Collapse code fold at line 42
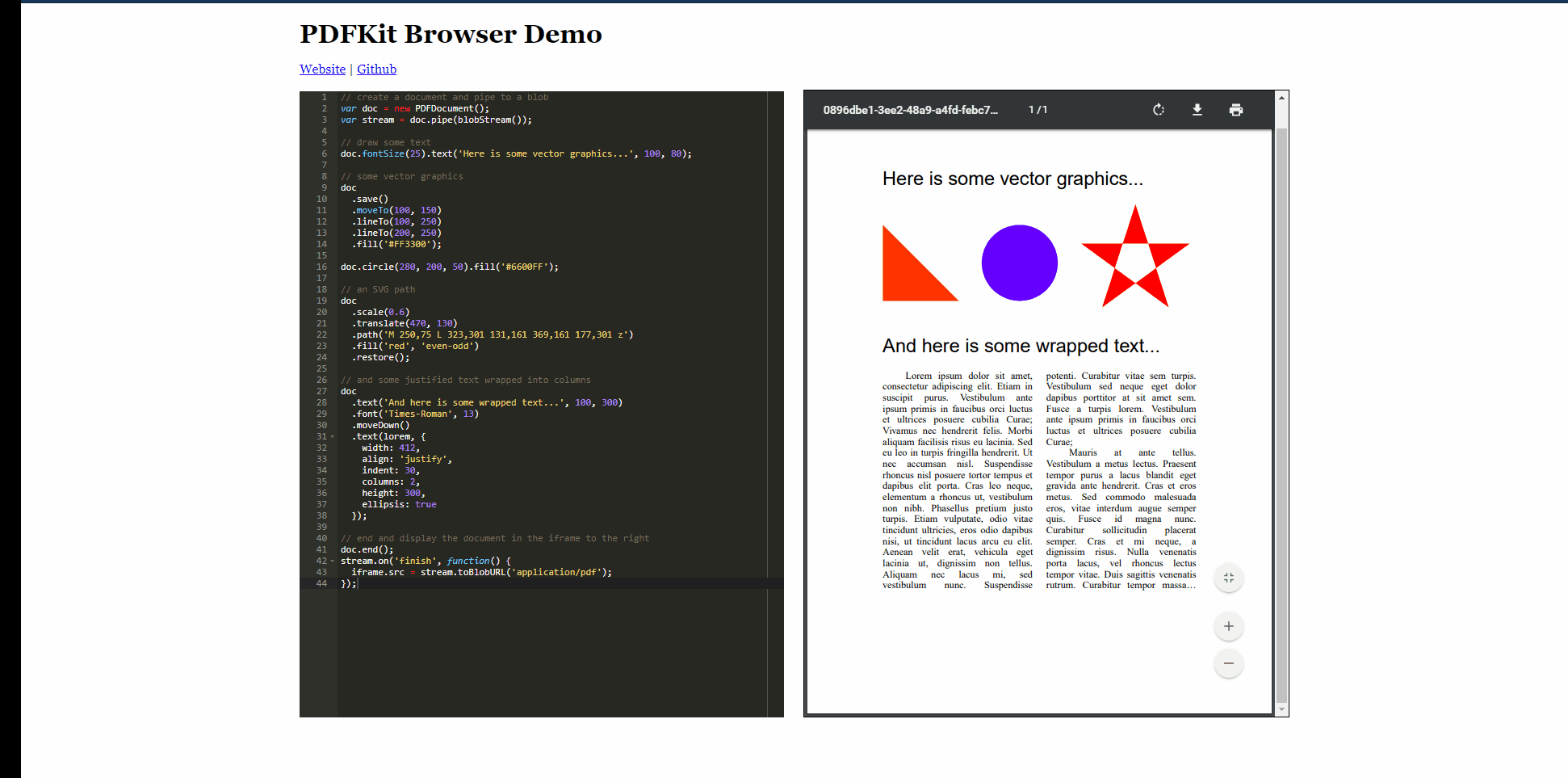This screenshot has height=778, width=1568. pos(332,561)
